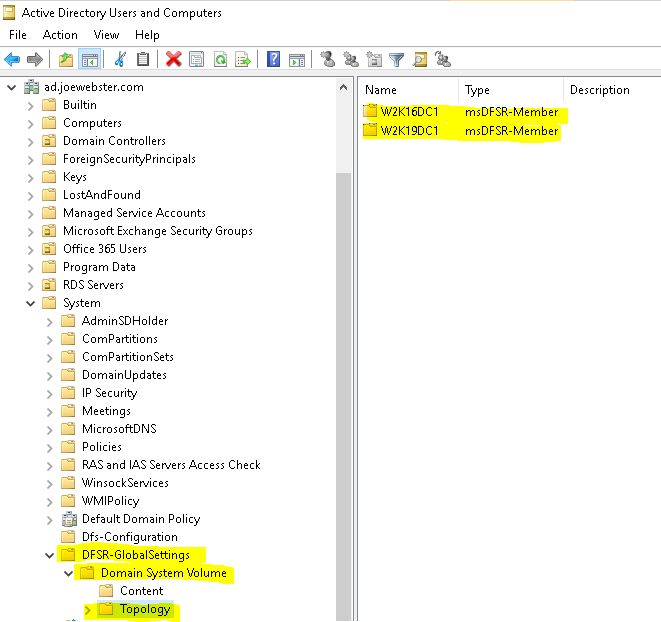Open the blue Help question mark icon

pos(274,59)
